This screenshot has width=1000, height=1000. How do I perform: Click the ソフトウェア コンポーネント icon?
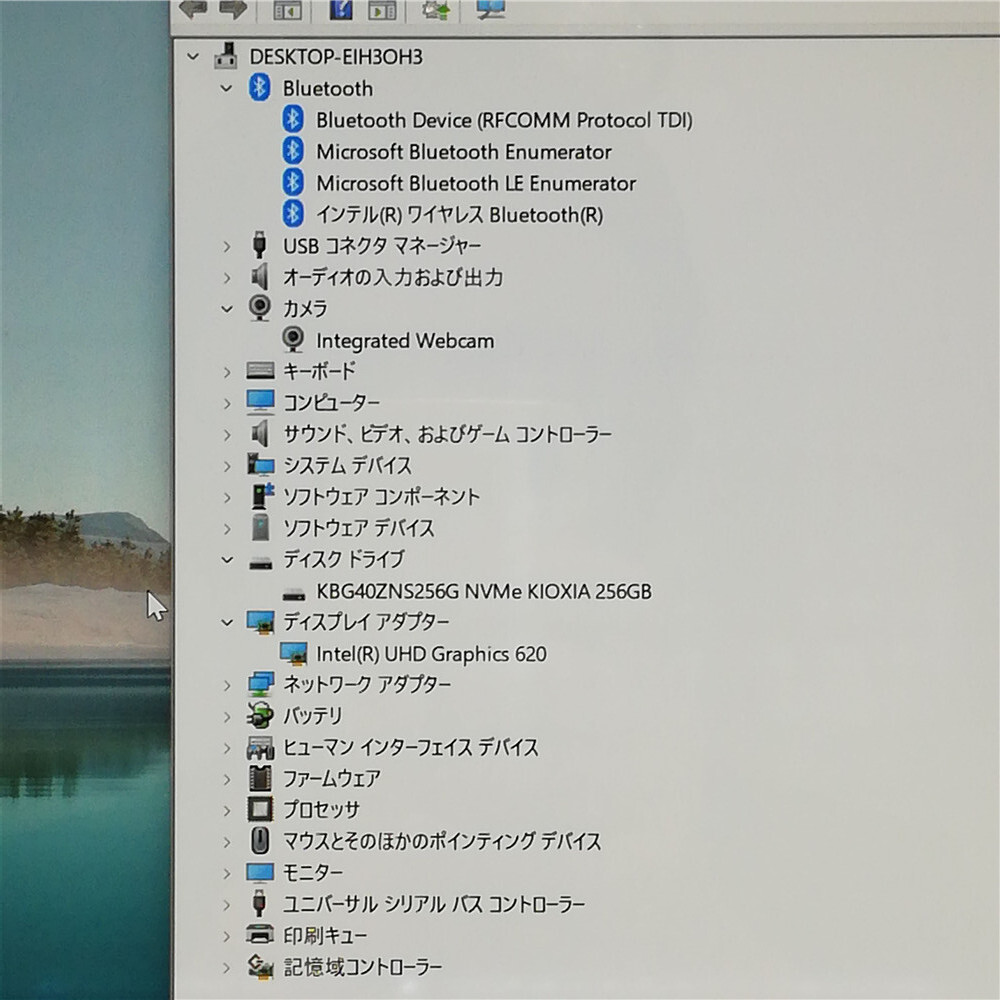pos(262,496)
